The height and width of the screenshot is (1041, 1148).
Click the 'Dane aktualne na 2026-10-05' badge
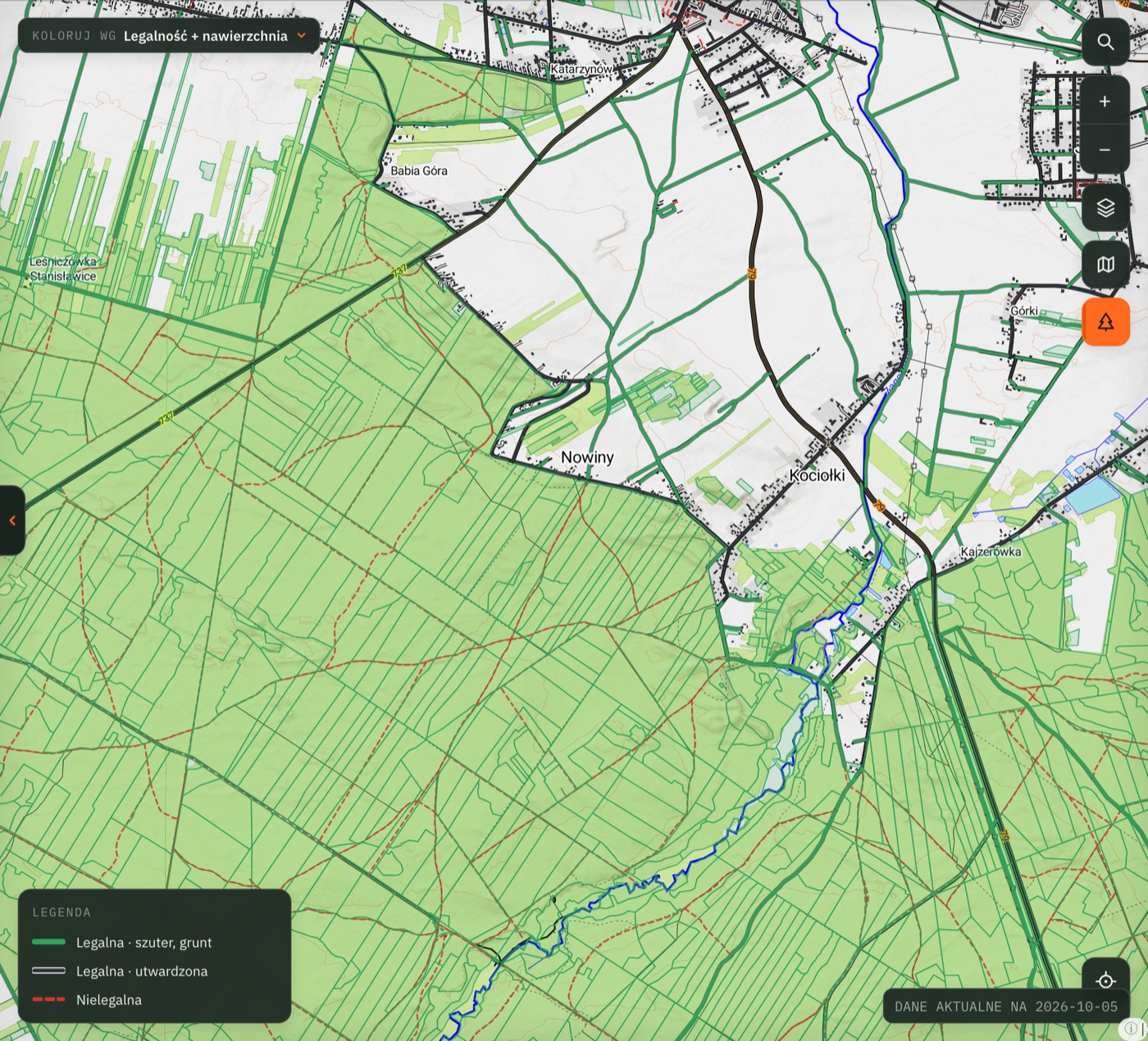[1006, 1007]
